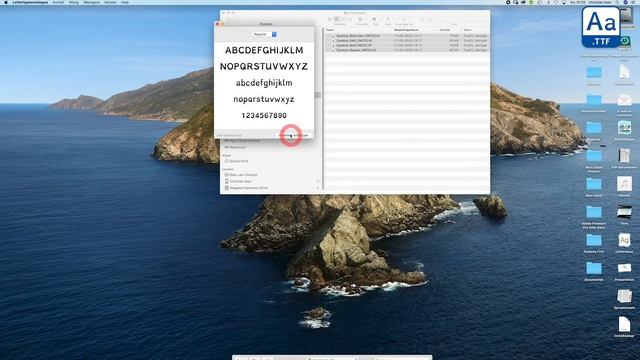Select the Dyslexie_Regular font file row
Image resolution: width=640 pixels, height=360 pixels.
(407, 50)
